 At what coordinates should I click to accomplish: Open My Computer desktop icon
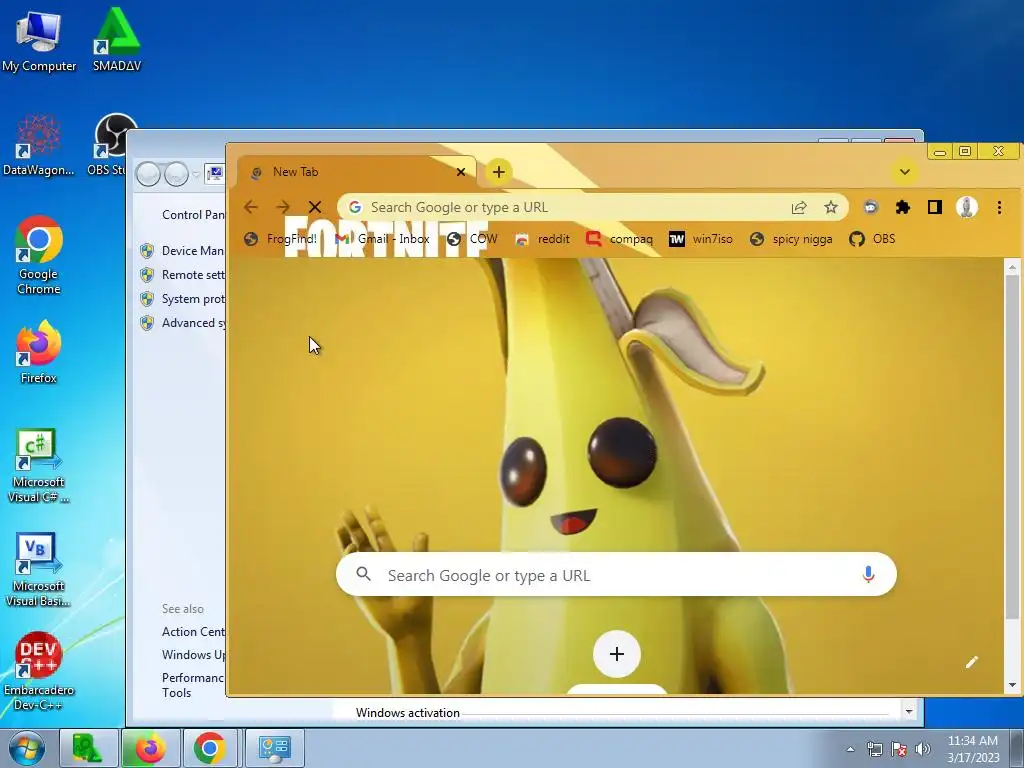(39, 40)
